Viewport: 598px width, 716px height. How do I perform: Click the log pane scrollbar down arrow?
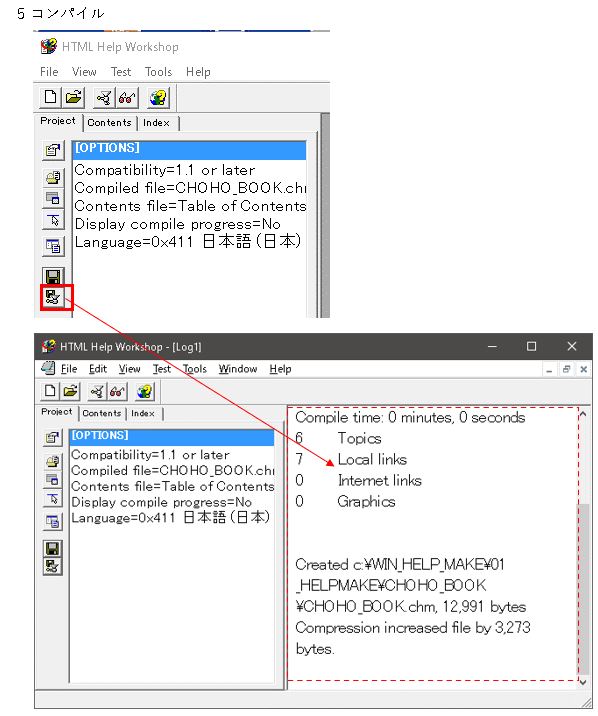click(x=583, y=682)
